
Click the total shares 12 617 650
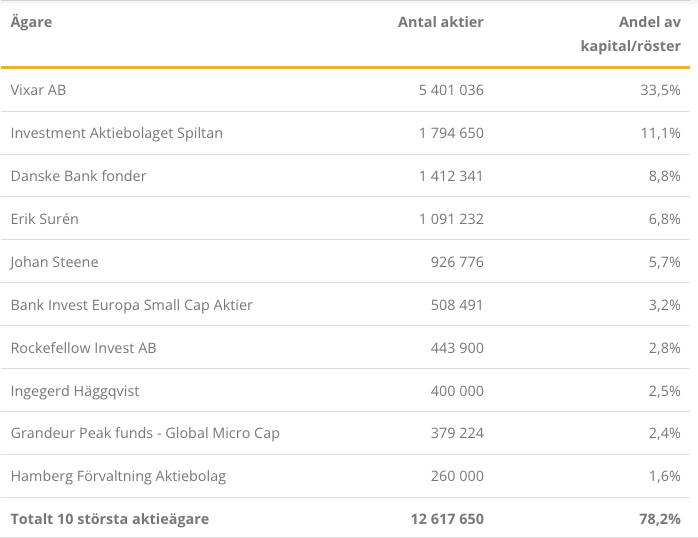[x=447, y=519]
